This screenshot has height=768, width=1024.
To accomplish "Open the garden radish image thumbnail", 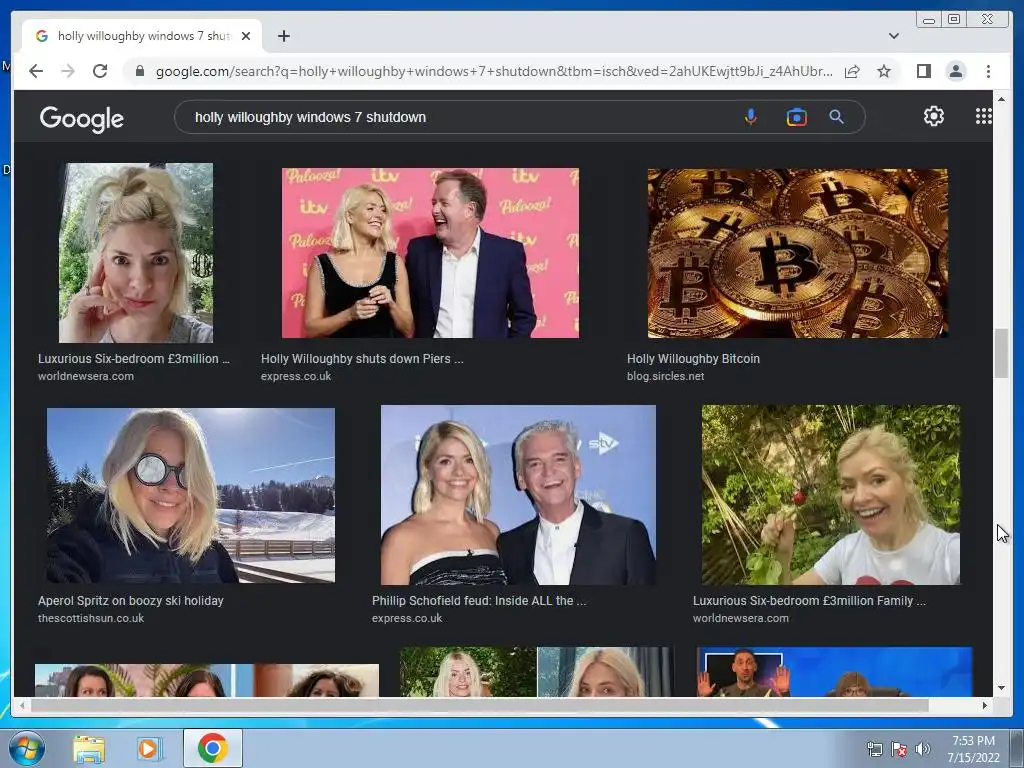I will pyautogui.click(x=831, y=494).
